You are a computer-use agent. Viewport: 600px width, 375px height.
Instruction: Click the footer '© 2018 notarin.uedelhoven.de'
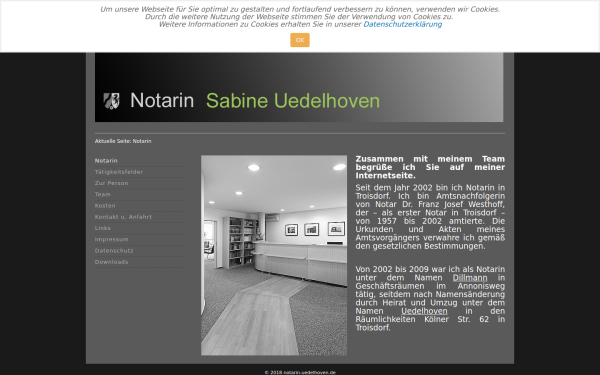(300, 372)
